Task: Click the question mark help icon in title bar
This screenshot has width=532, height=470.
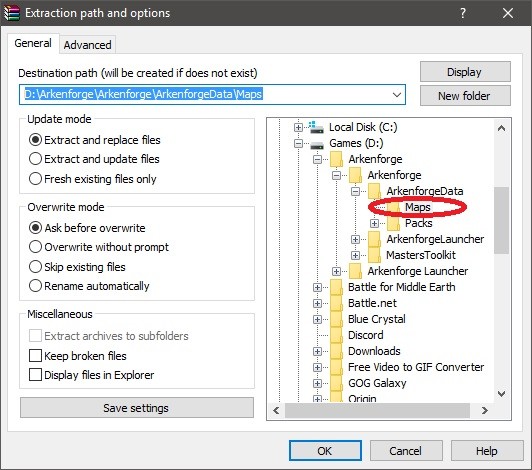Action: (x=463, y=13)
